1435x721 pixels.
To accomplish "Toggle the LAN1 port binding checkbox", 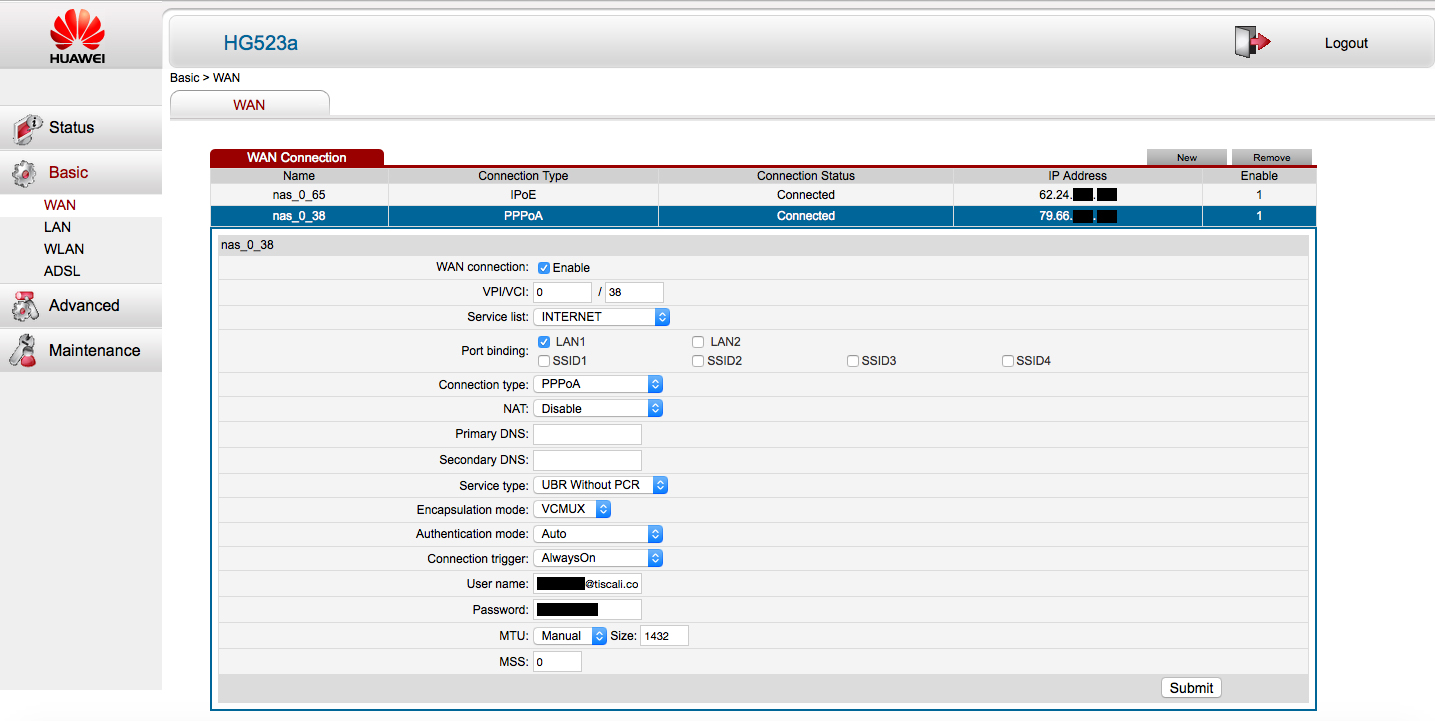I will [544, 342].
